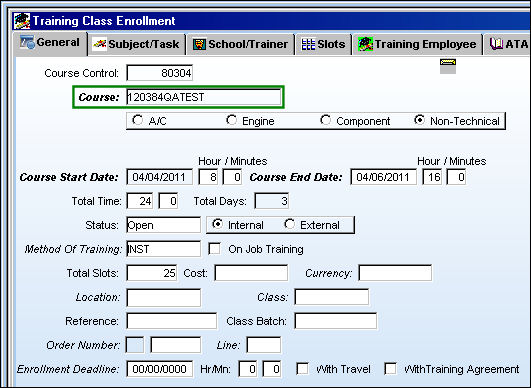
Task: Open the Subject/Task tab
Action: coord(137,44)
